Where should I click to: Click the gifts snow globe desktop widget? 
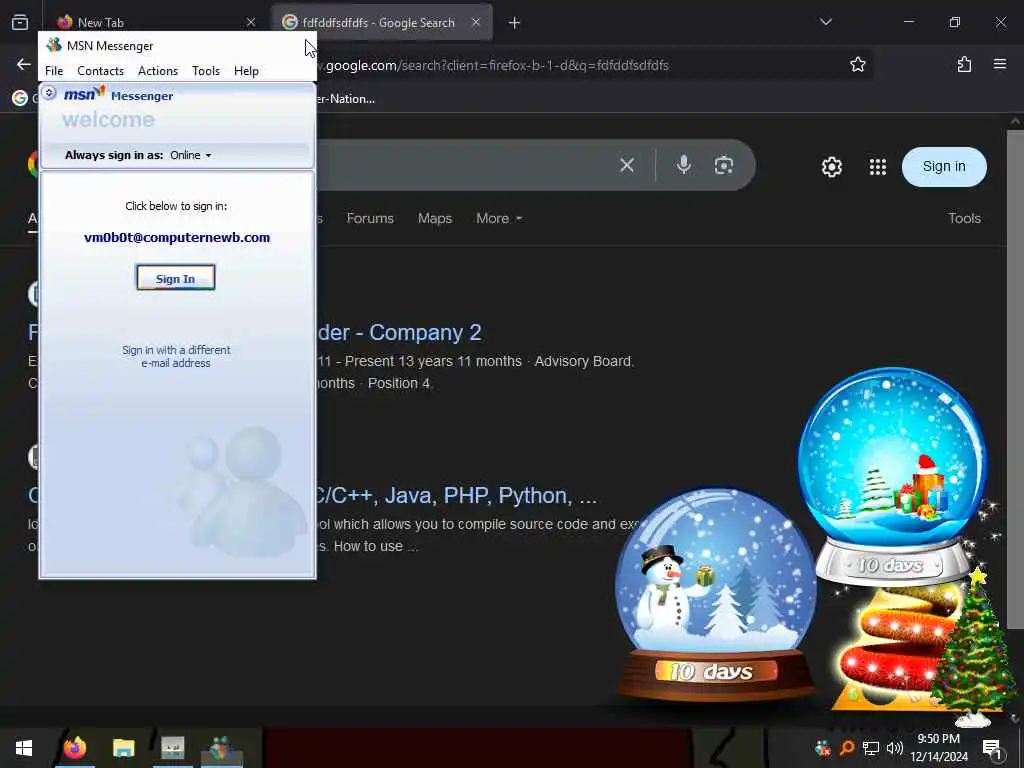[892, 477]
